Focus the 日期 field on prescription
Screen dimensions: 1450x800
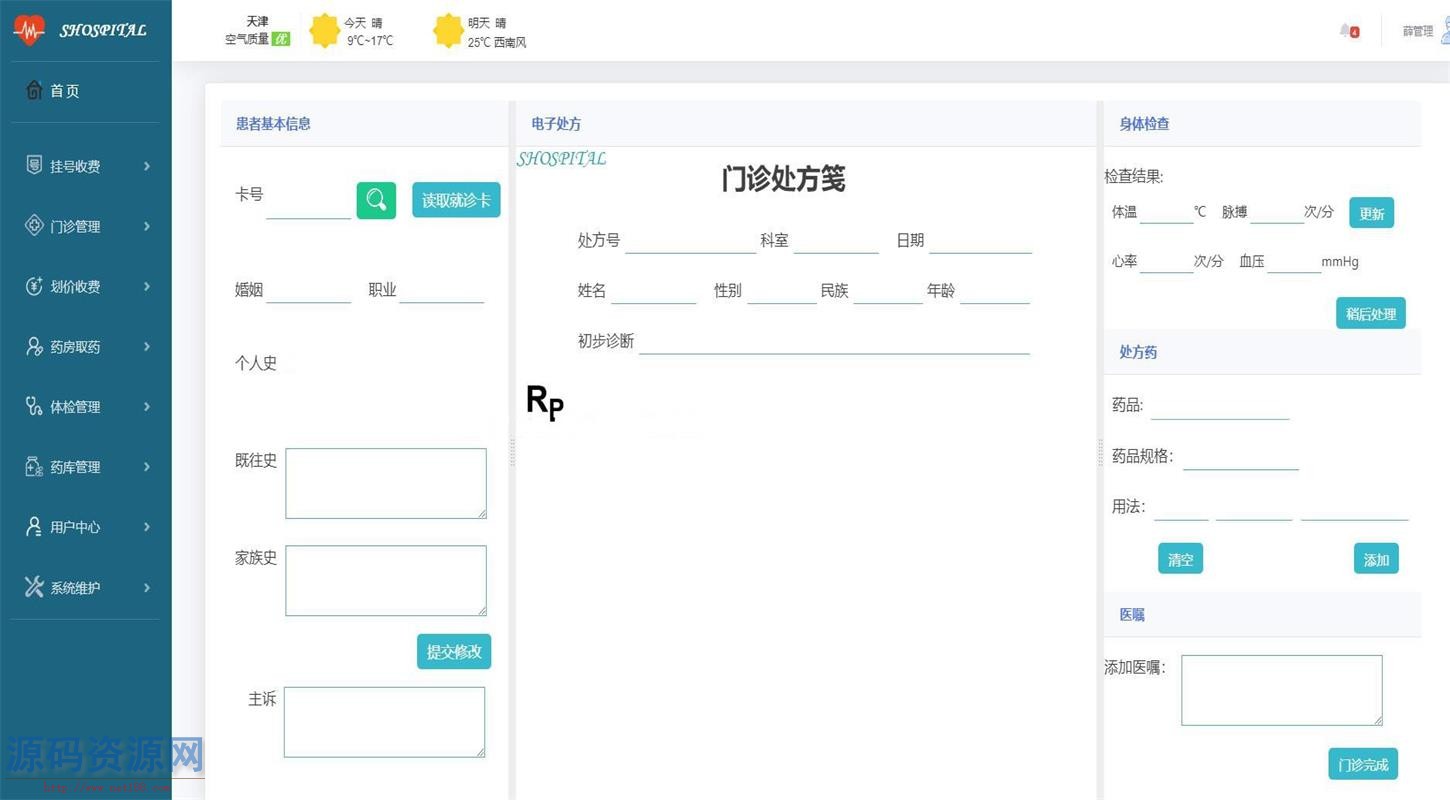click(980, 241)
